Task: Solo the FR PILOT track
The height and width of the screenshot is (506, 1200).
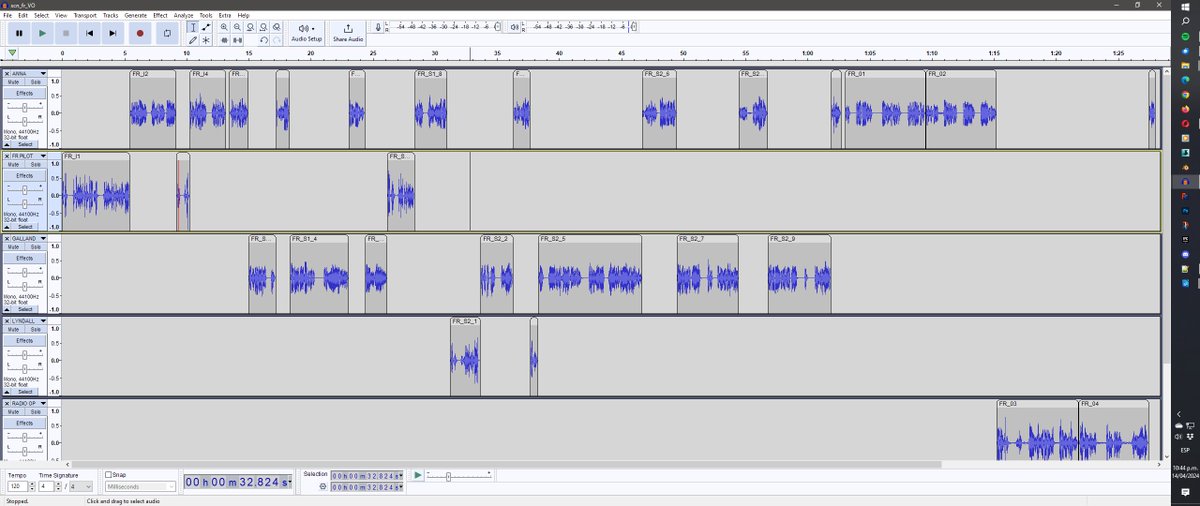Action: pos(37,165)
